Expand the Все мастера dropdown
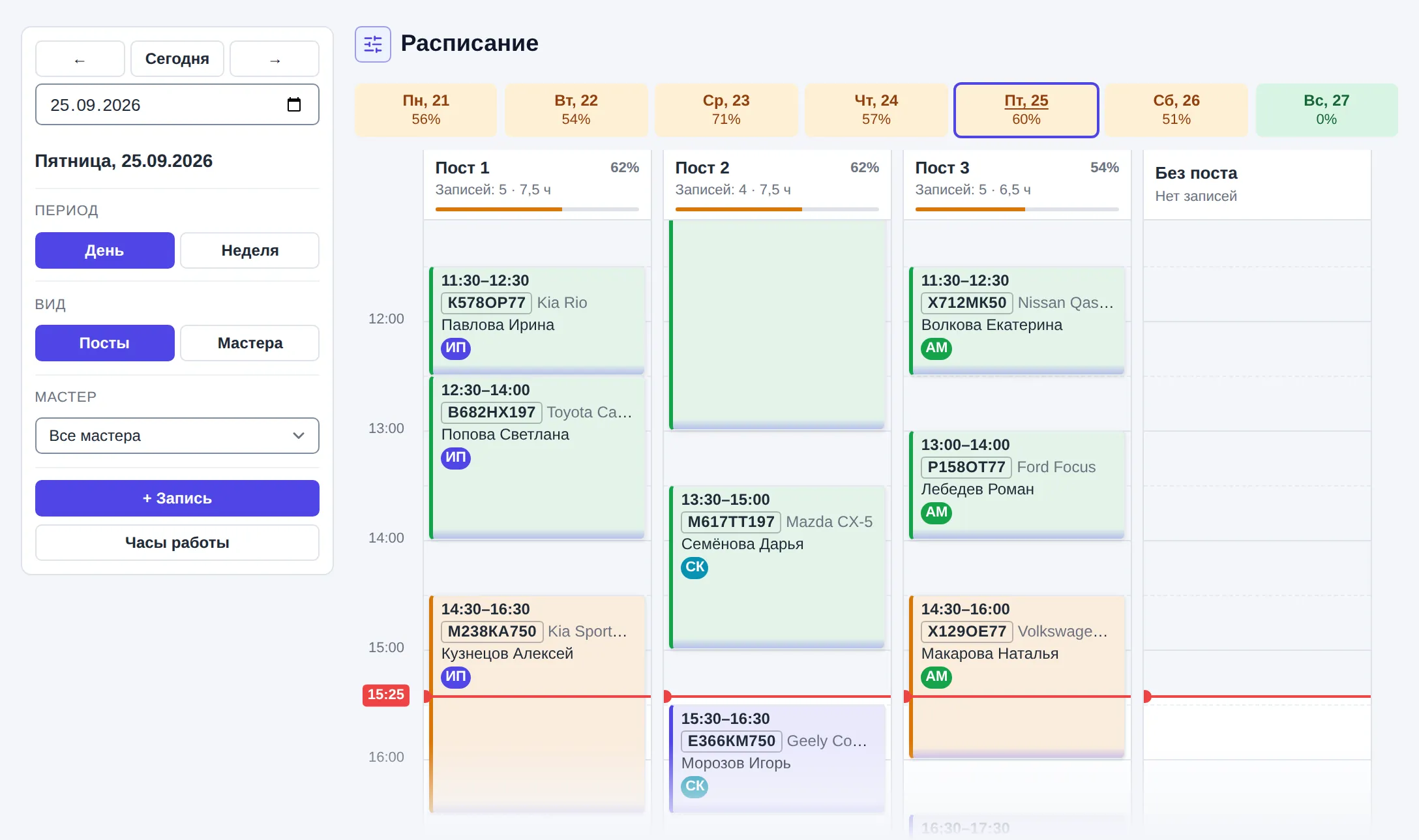Image resolution: width=1419 pixels, height=840 pixels. coord(177,436)
